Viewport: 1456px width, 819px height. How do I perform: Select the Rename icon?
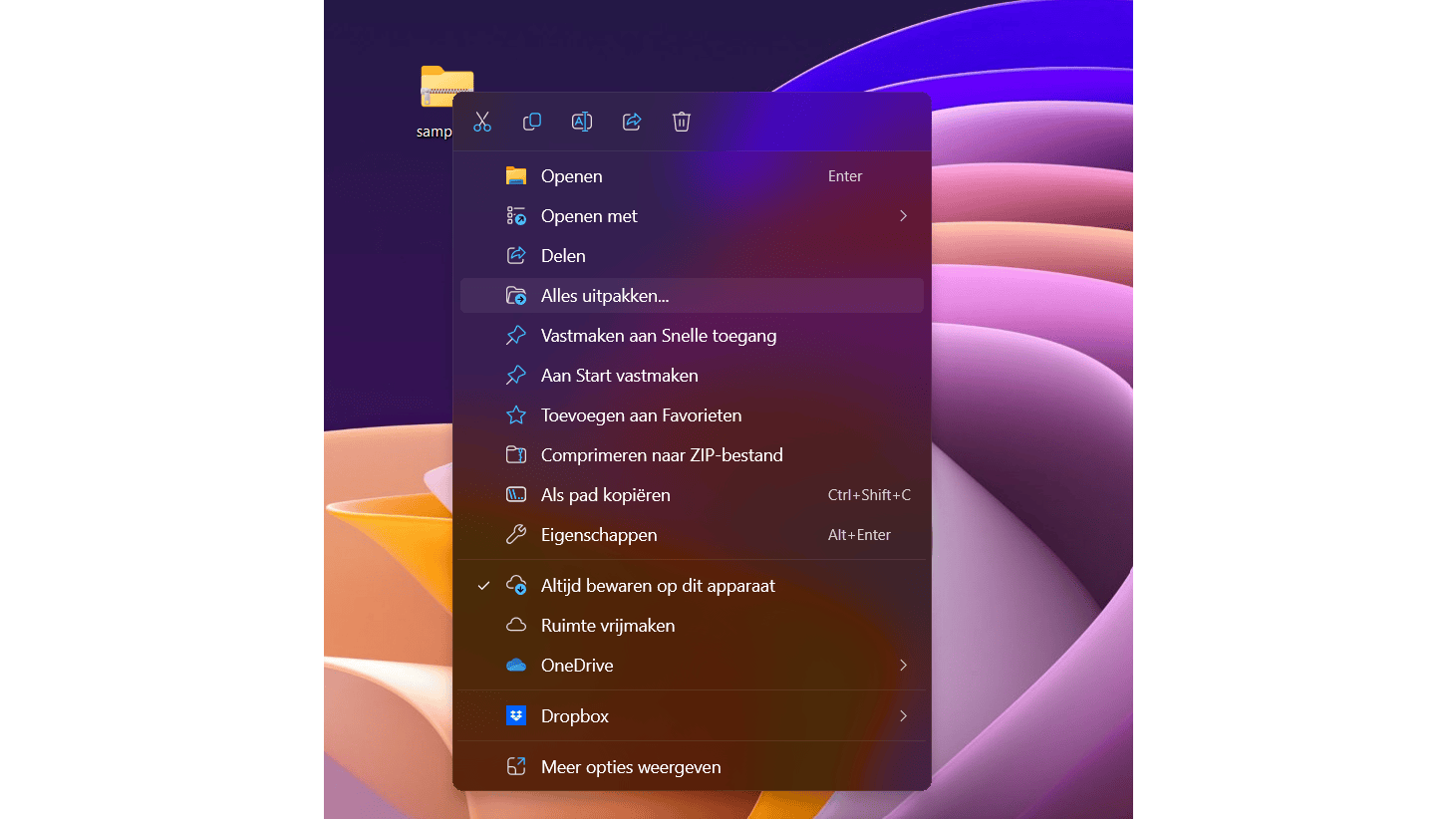pos(582,121)
